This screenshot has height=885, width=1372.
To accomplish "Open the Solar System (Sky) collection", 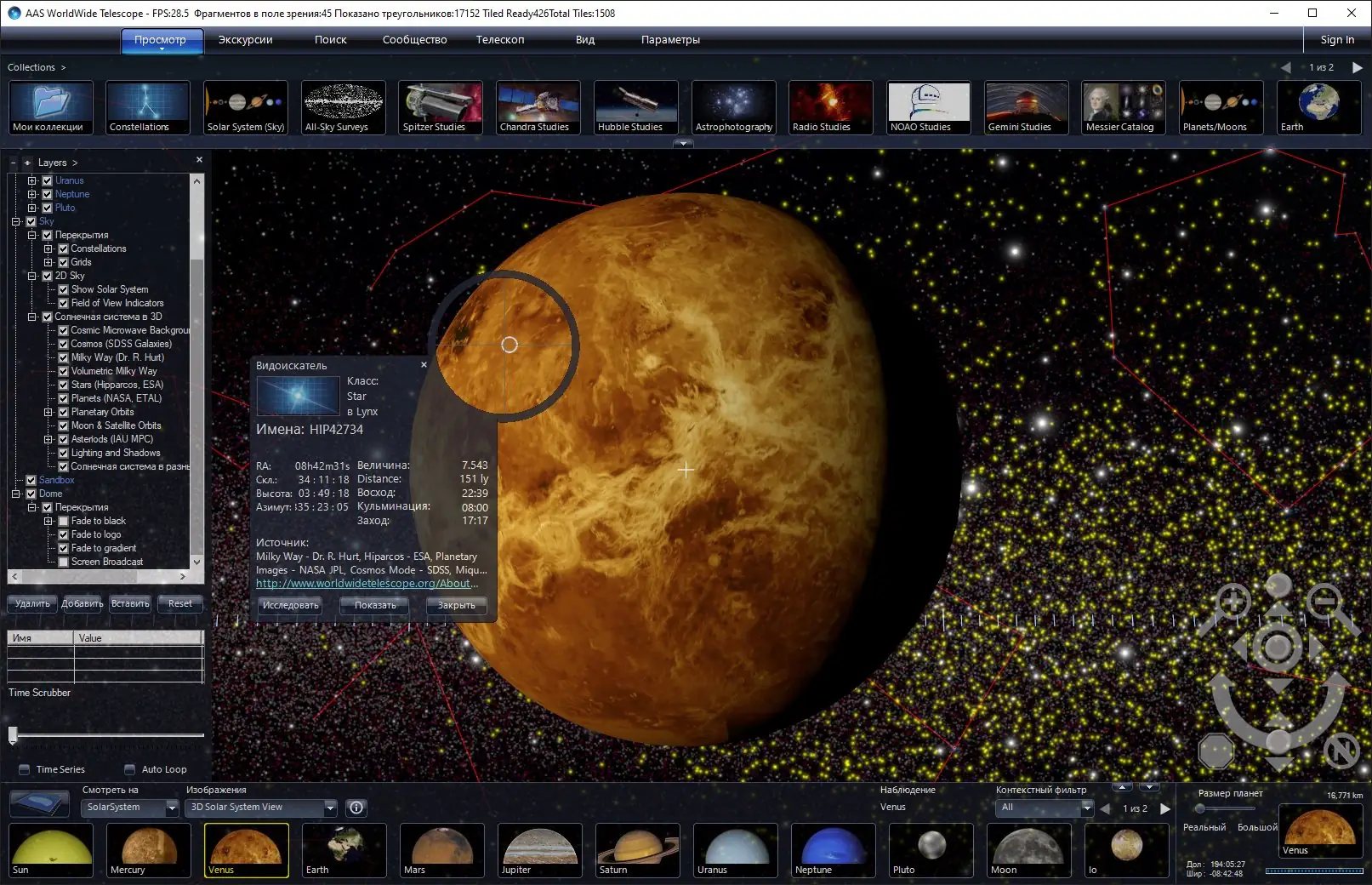I will tap(246, 107).
